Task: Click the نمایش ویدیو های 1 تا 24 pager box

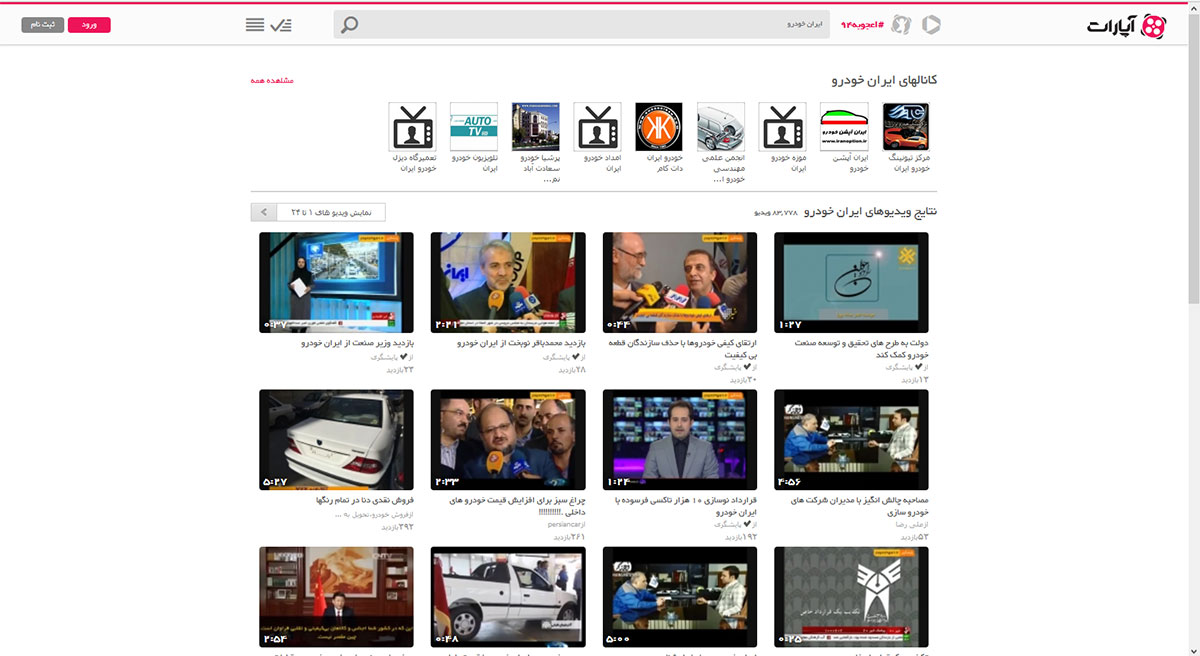Action: pyautogui.click(x=330, y=212)
